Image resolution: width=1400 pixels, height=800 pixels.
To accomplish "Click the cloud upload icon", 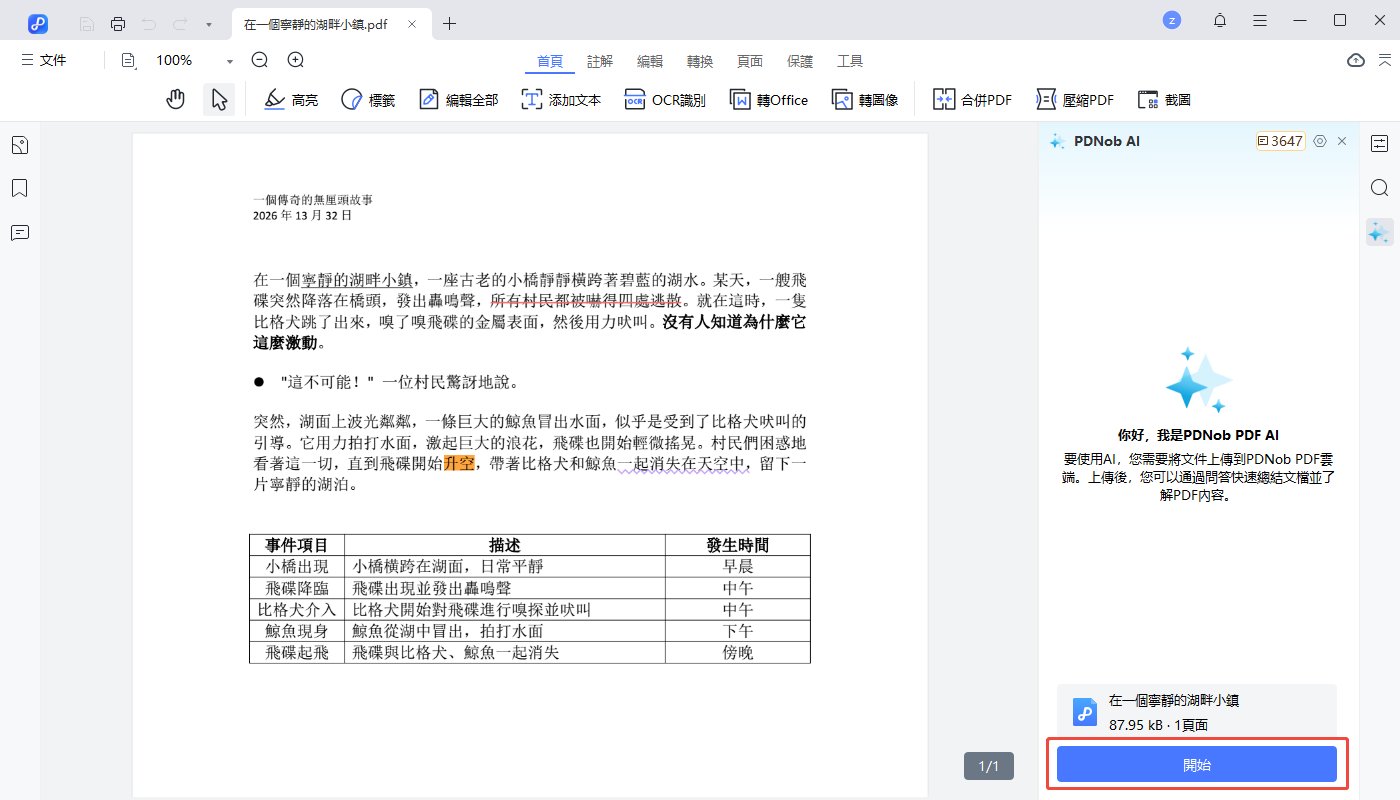I will coord(1355,60).
